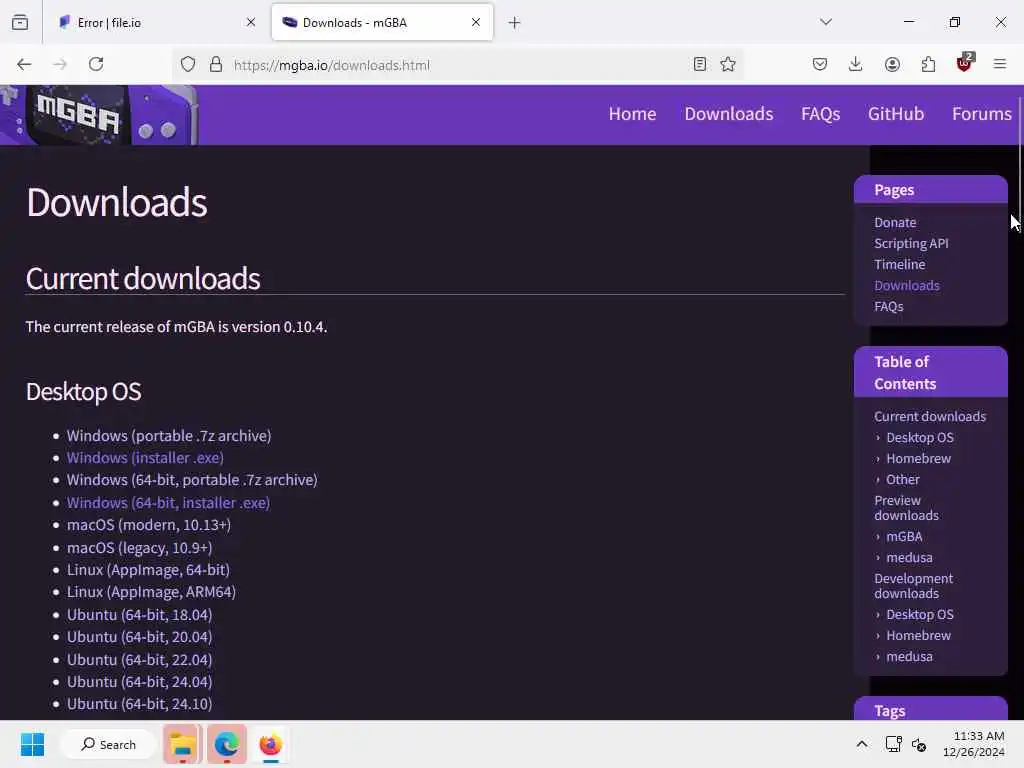
Task: Open Home in site navigation
Action: coord(632,114)
